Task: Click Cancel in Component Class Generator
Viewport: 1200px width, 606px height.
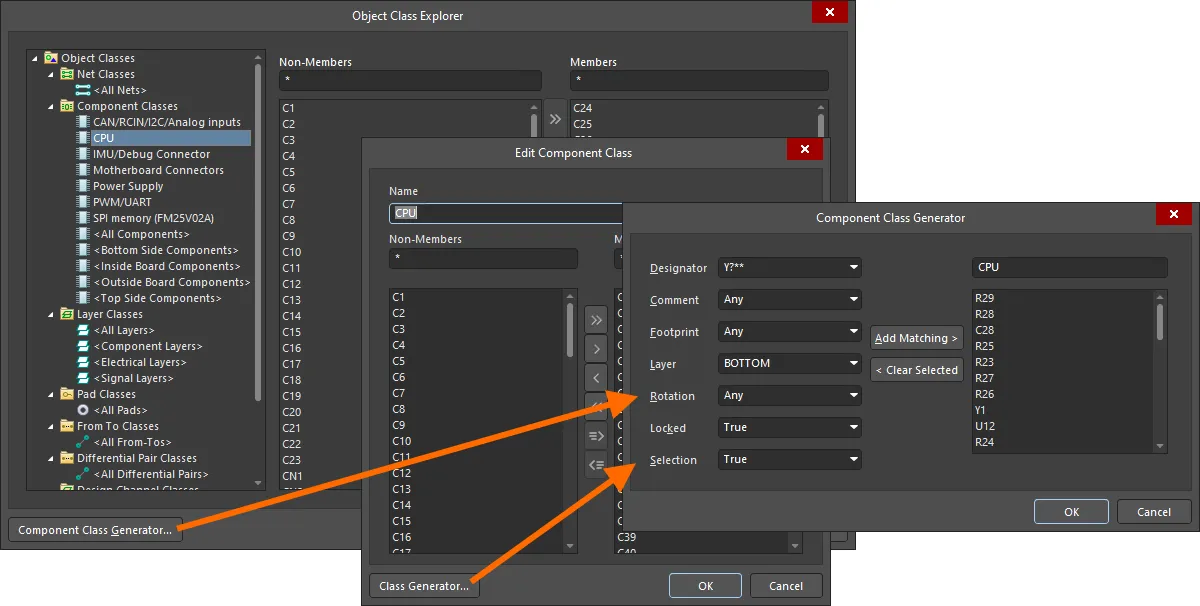Action: point(1154,512)
